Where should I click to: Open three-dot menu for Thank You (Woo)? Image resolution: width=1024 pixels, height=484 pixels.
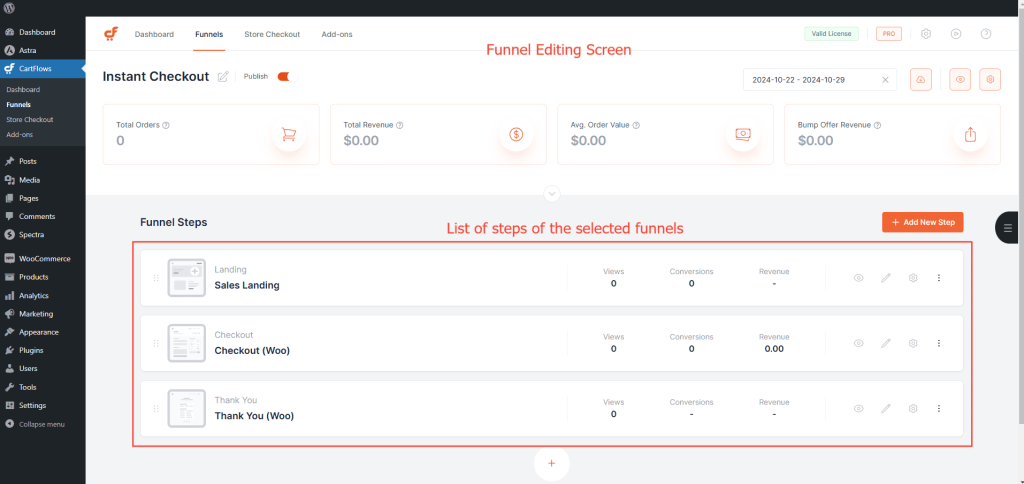(x=939, y=408)
